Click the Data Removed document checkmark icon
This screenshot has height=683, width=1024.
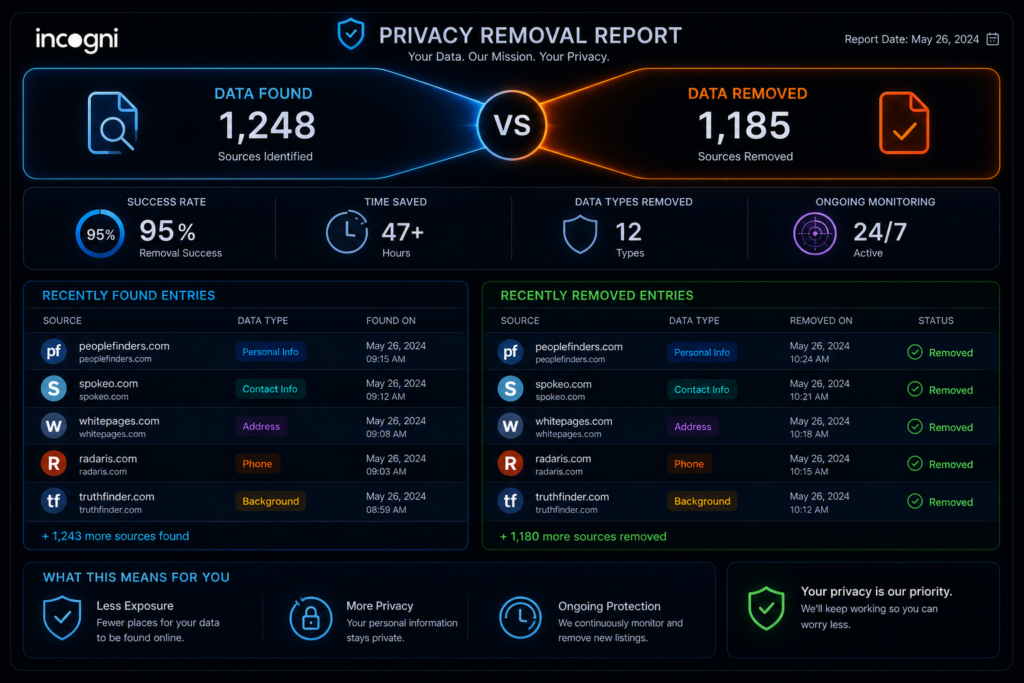pos(904,123)
